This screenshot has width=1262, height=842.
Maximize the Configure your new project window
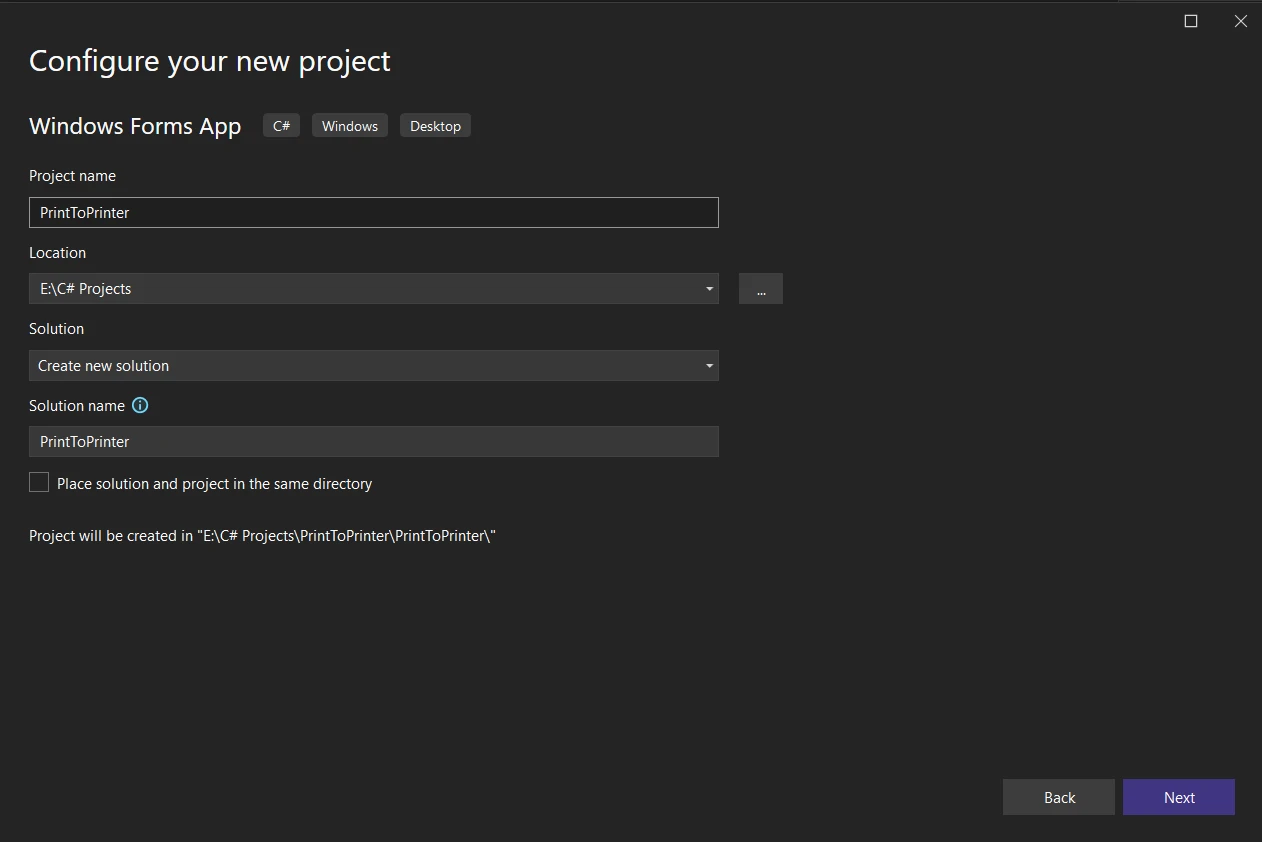point(1190,21)
